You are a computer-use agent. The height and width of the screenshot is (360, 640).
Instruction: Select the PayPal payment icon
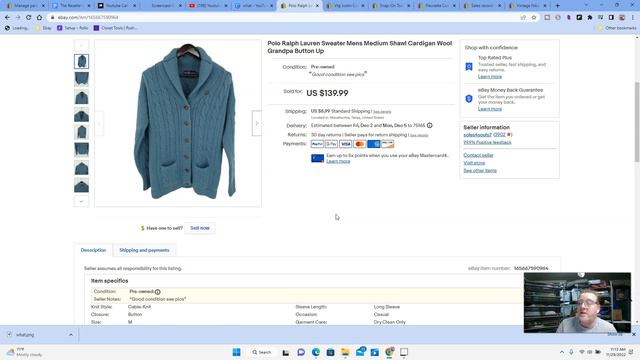coord(317,144)
